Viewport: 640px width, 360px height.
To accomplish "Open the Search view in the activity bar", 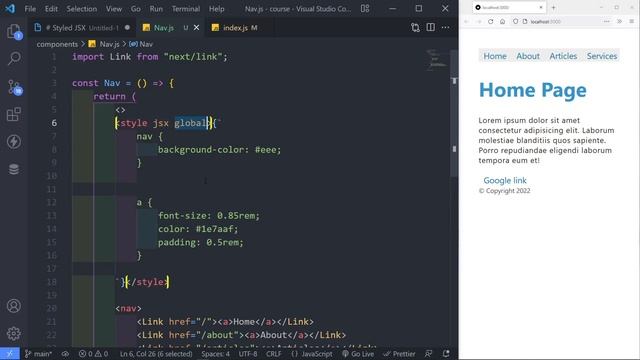I will 14,58.
